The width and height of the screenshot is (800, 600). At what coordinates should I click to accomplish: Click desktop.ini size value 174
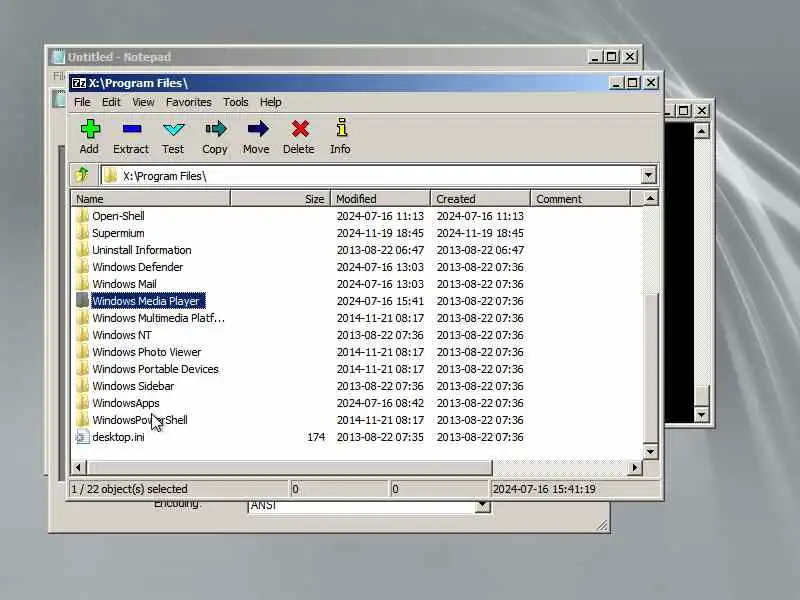click(x=316, y=437)
